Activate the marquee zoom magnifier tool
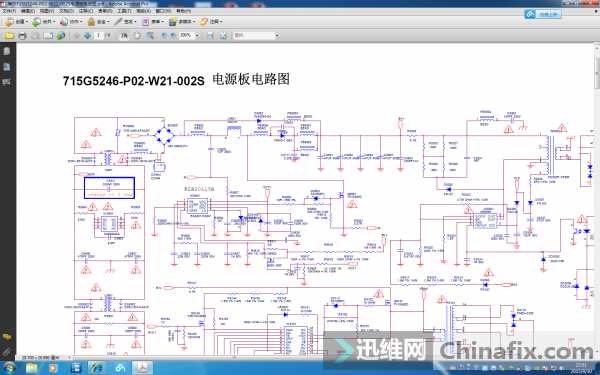Screen dimensions: 600x375 coord(150,36)
